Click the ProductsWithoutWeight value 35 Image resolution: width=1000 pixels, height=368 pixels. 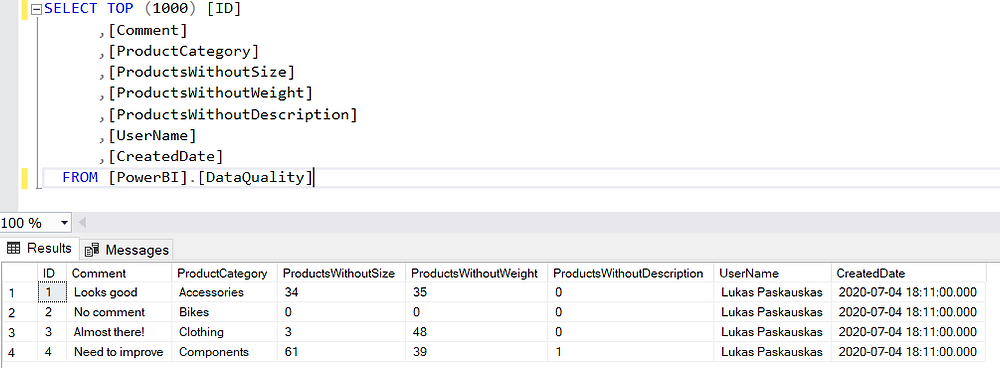pyautogui.click(x=477, y=293)
